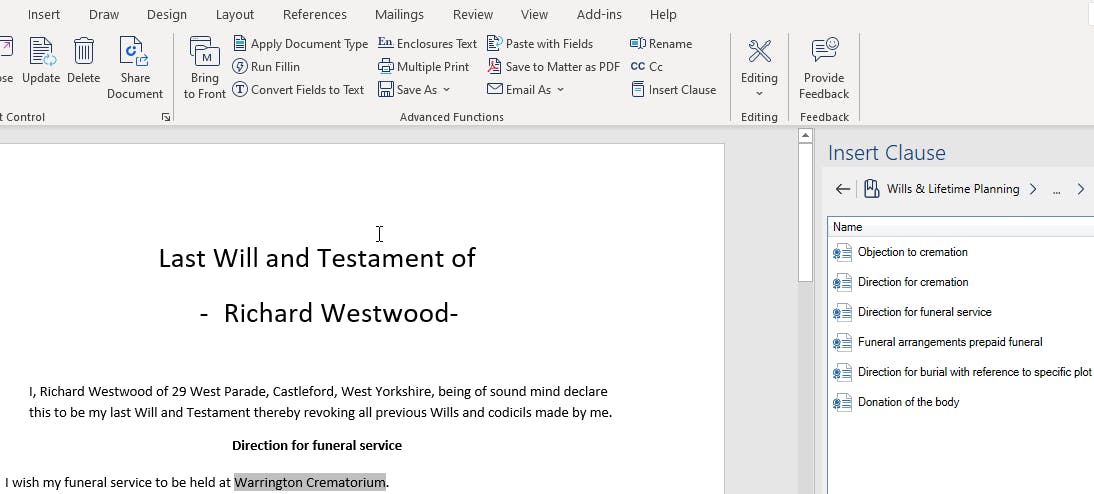Viewport: 1094px width, 494px height.
Task: Go back in Insert Clause pane
Action: [x=842, y=189]
